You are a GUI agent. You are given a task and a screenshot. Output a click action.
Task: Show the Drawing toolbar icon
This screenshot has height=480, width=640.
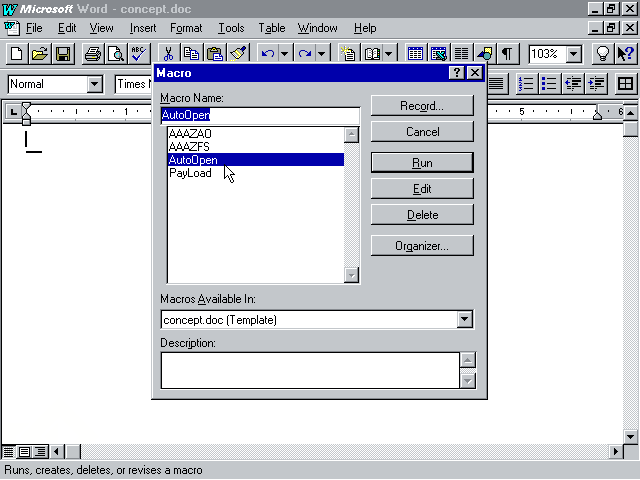point(484,54)
